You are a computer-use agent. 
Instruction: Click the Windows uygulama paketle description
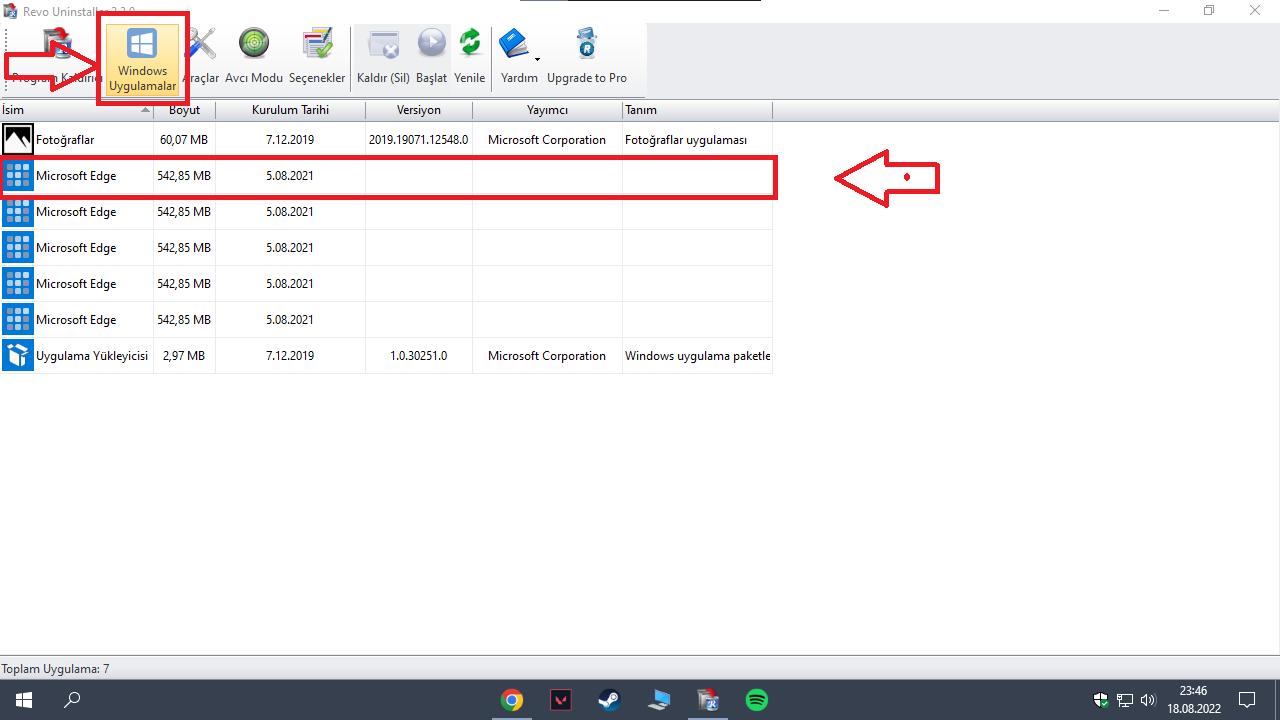(x=698, y=356)
